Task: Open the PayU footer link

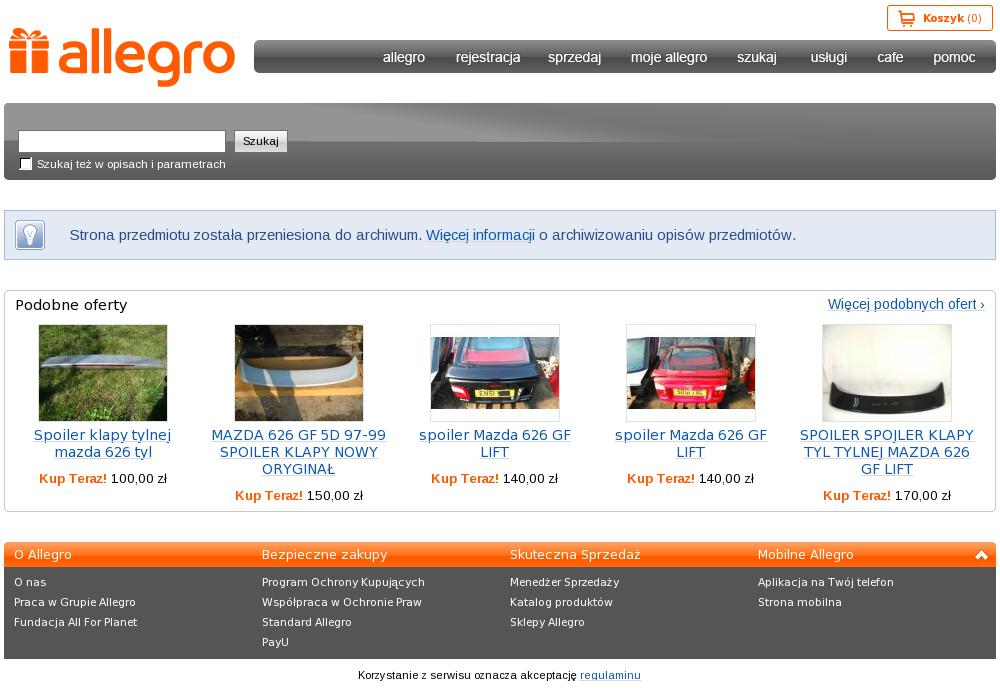Action: 275,642
